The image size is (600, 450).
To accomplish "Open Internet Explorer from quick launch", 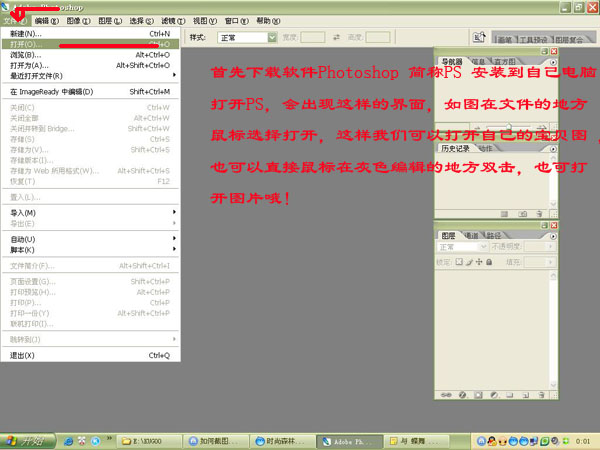I will click(x=68, y=441).
